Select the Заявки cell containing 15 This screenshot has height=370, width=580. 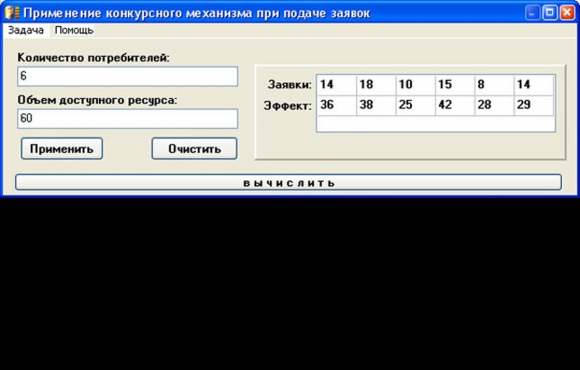pyautogui.click(x=455, y=85)
